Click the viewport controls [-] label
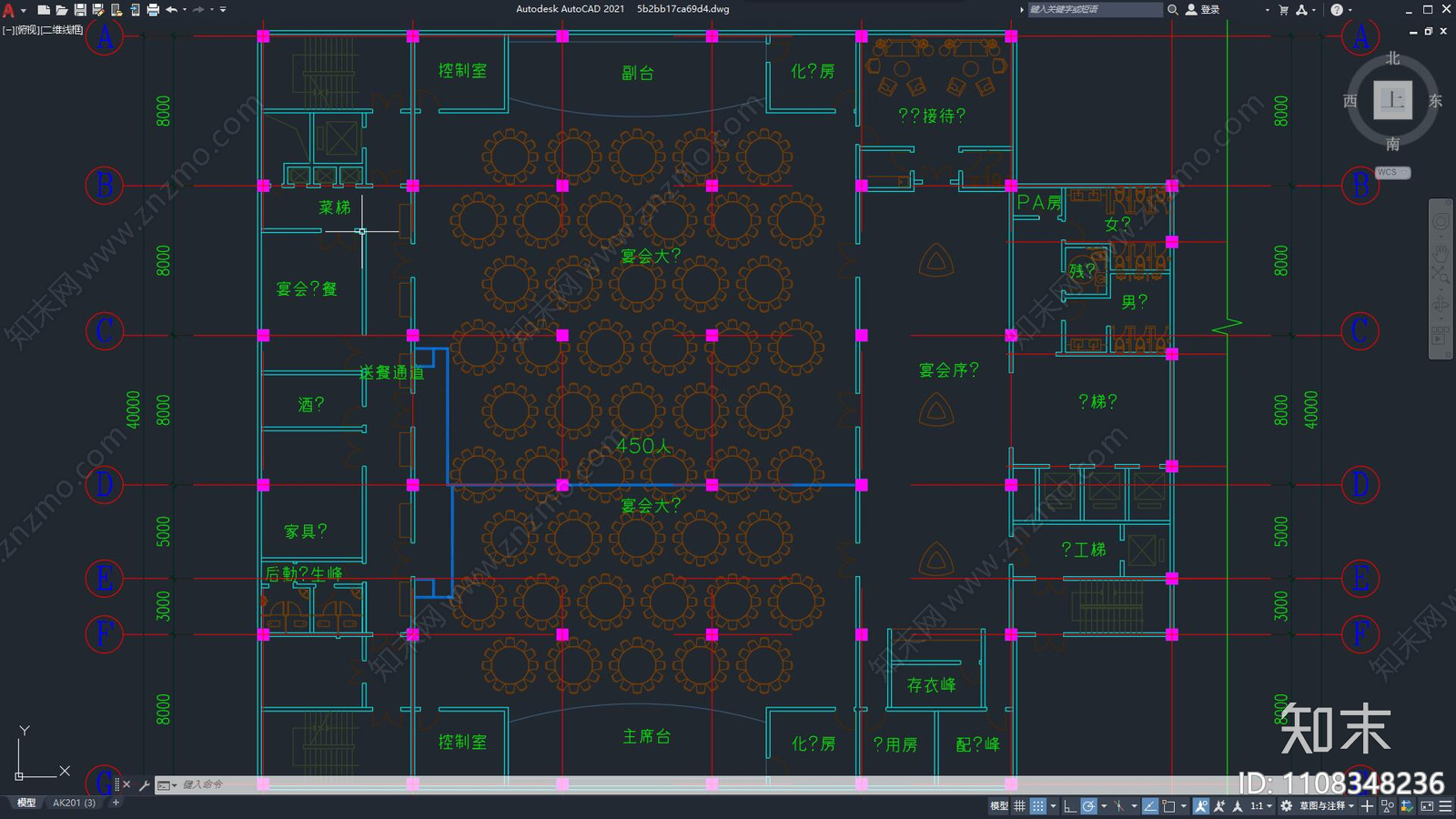 (7, 30)
